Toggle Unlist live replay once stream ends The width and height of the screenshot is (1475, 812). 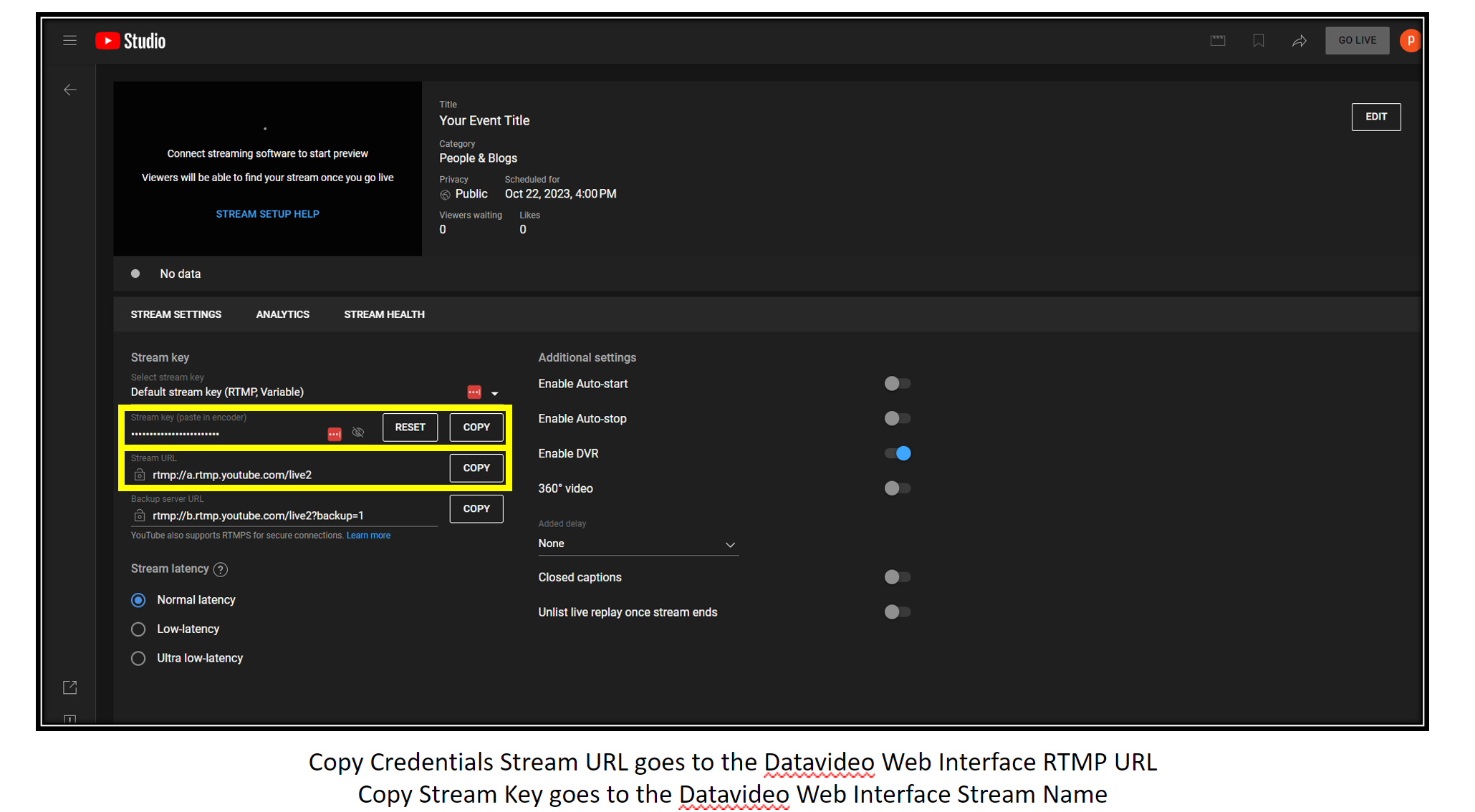897,612
